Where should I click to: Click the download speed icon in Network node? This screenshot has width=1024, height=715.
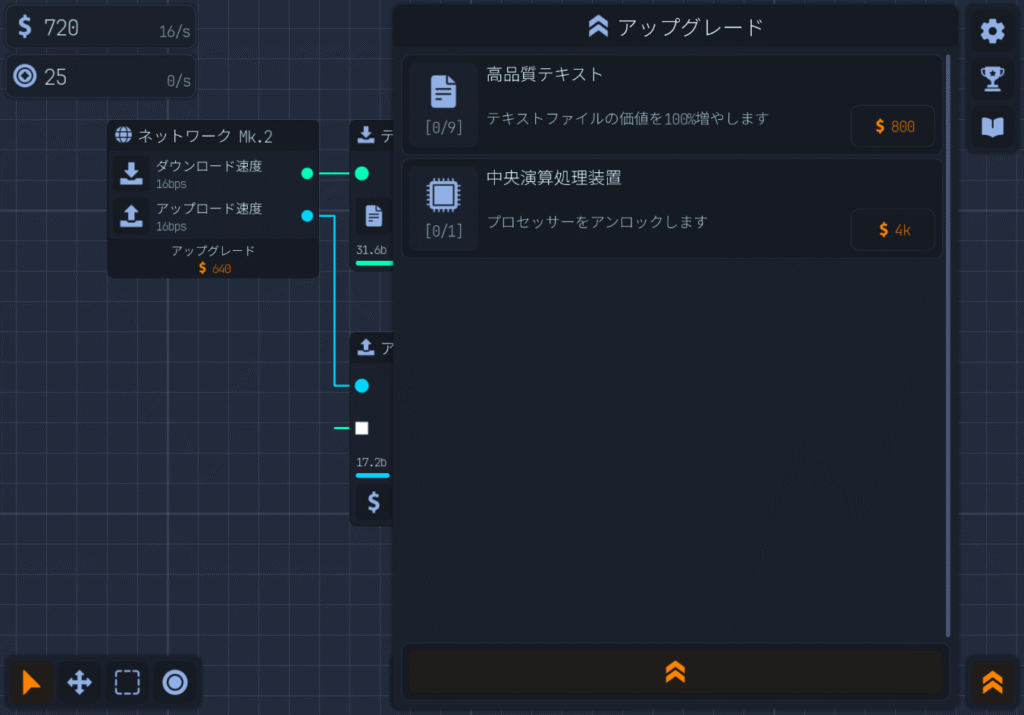(131, 174)
